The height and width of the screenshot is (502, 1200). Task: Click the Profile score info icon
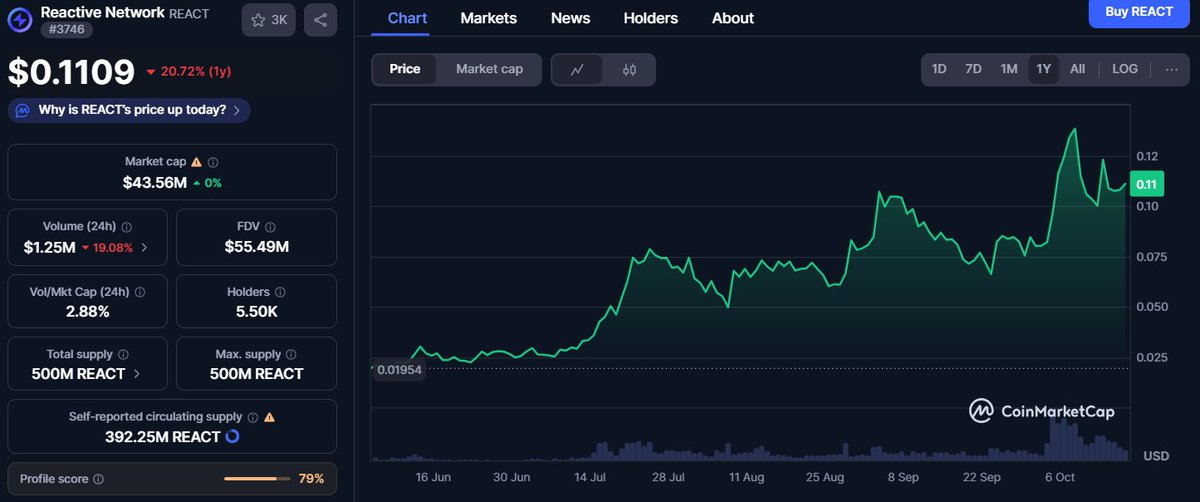[98, 479]
